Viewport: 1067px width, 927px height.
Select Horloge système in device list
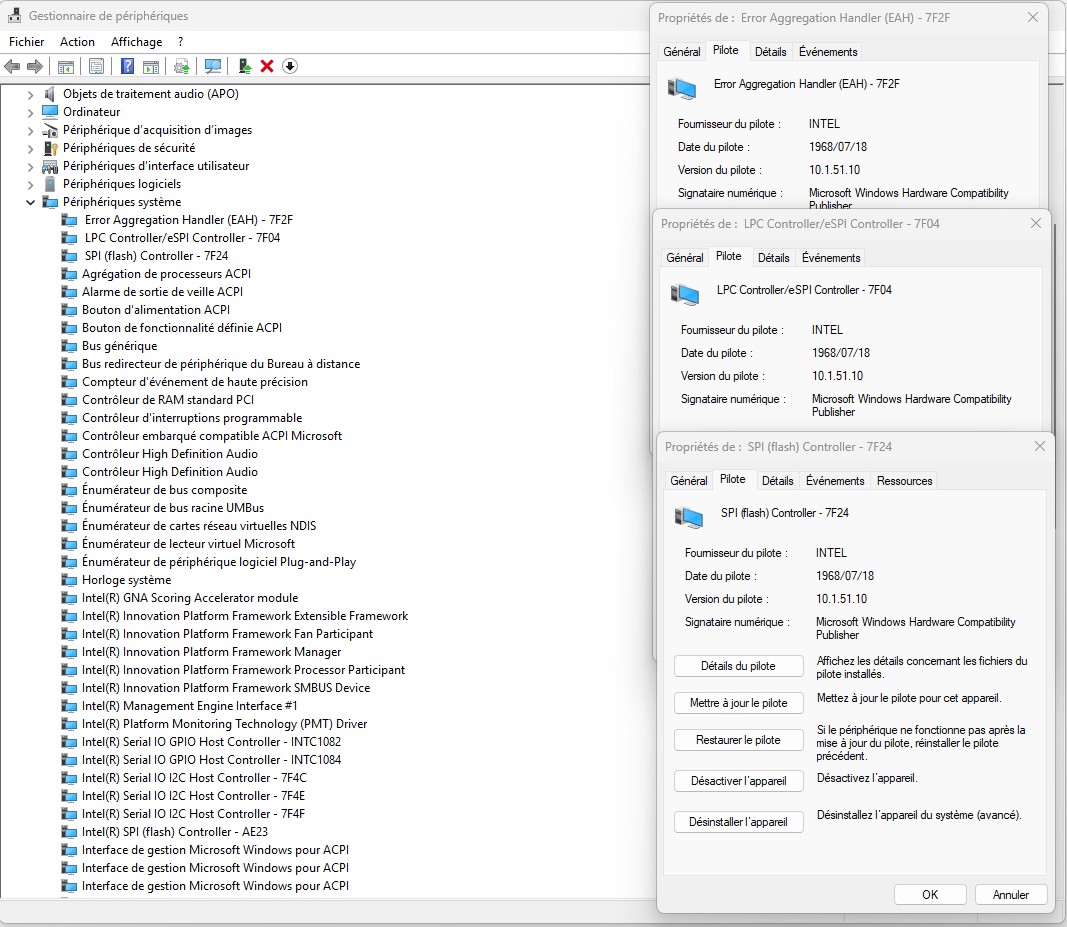126,580
